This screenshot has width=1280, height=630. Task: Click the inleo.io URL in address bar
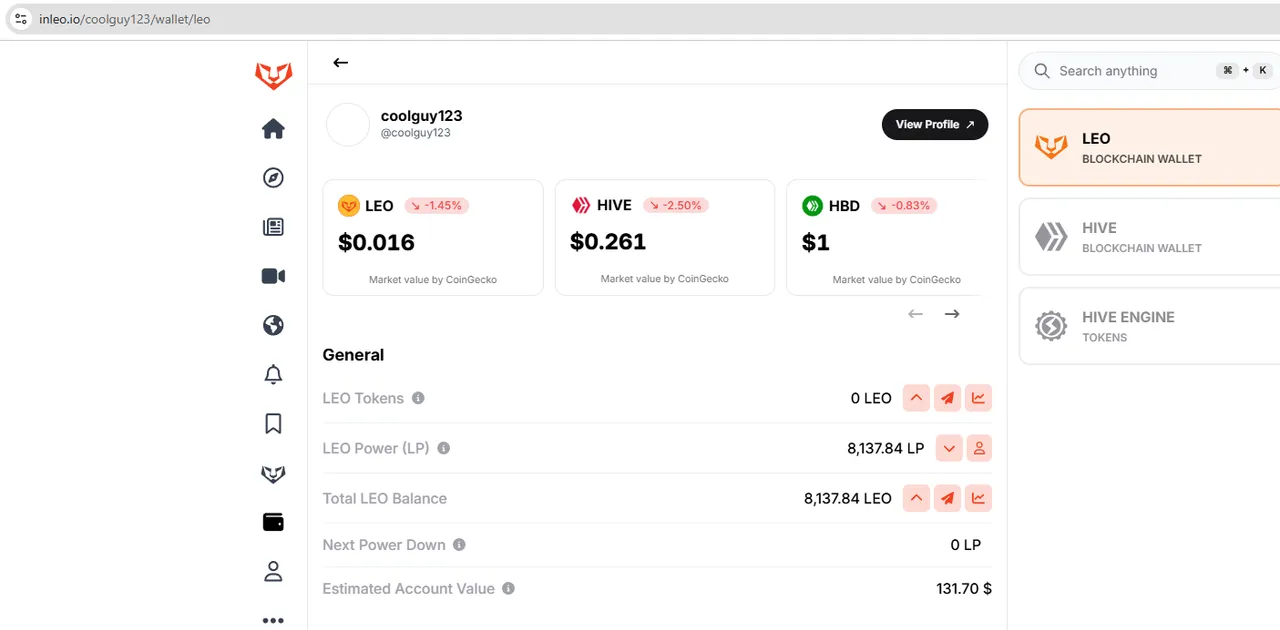[124, 19]
